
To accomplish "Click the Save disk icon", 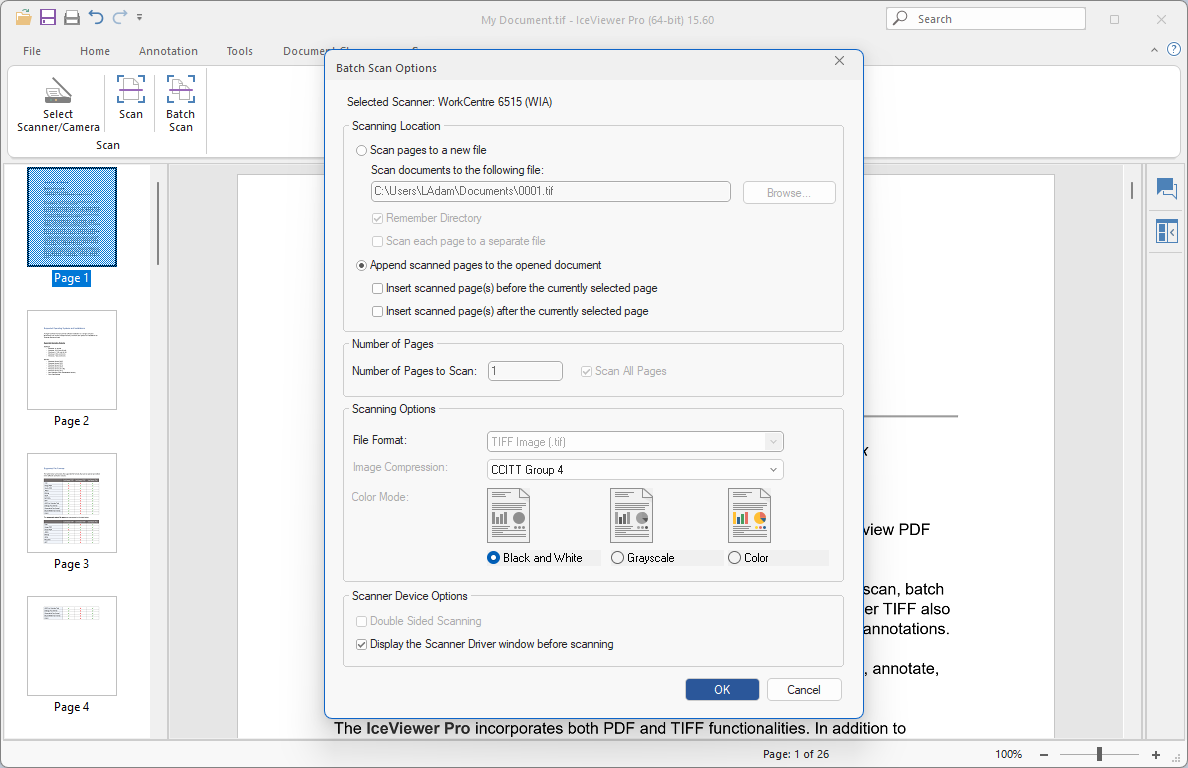I will coord(48,17).
